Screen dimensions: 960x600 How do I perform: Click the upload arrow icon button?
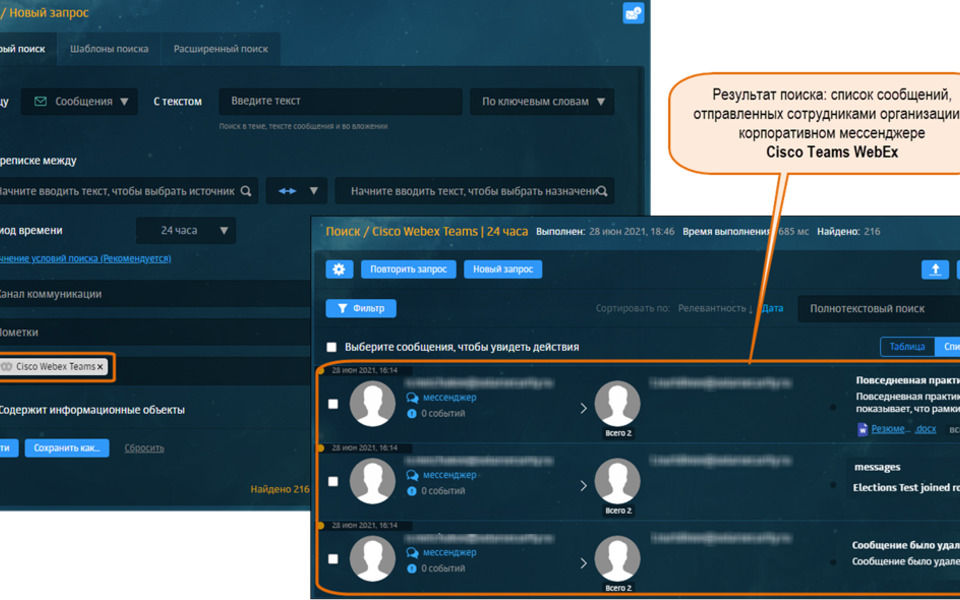pos(934,269)
